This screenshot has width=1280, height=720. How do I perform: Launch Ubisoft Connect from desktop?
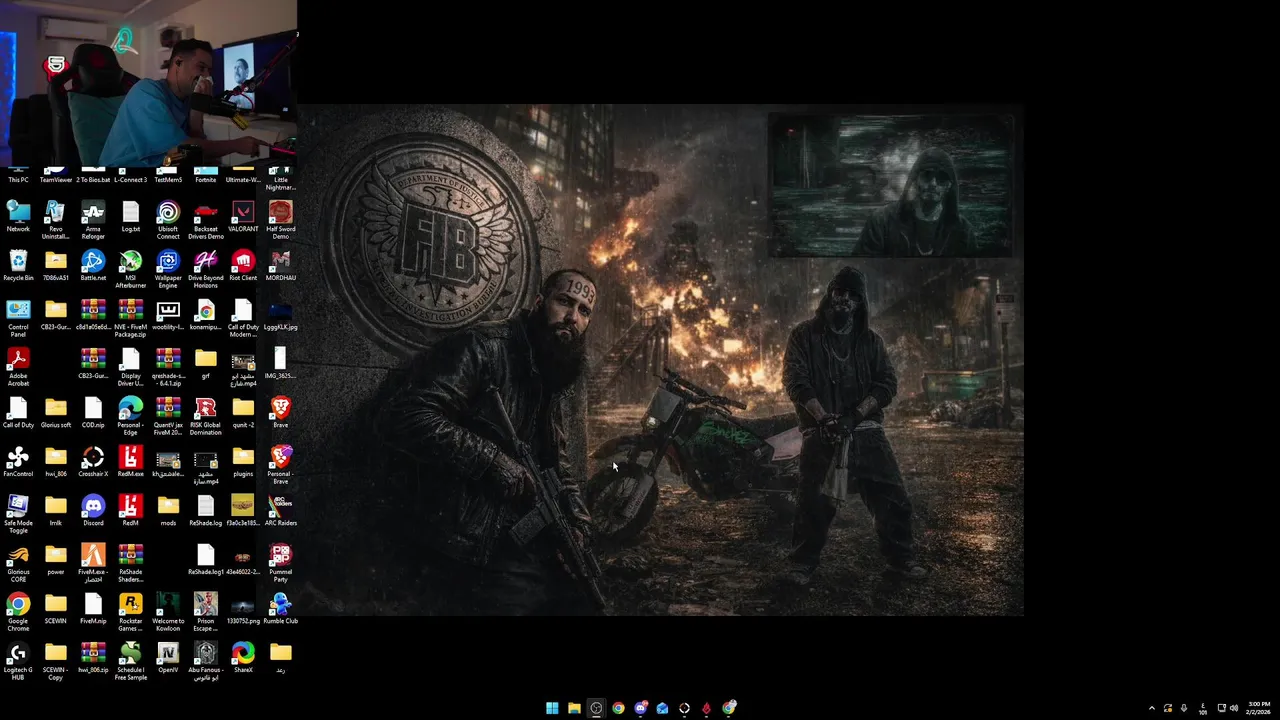(168, 220)
